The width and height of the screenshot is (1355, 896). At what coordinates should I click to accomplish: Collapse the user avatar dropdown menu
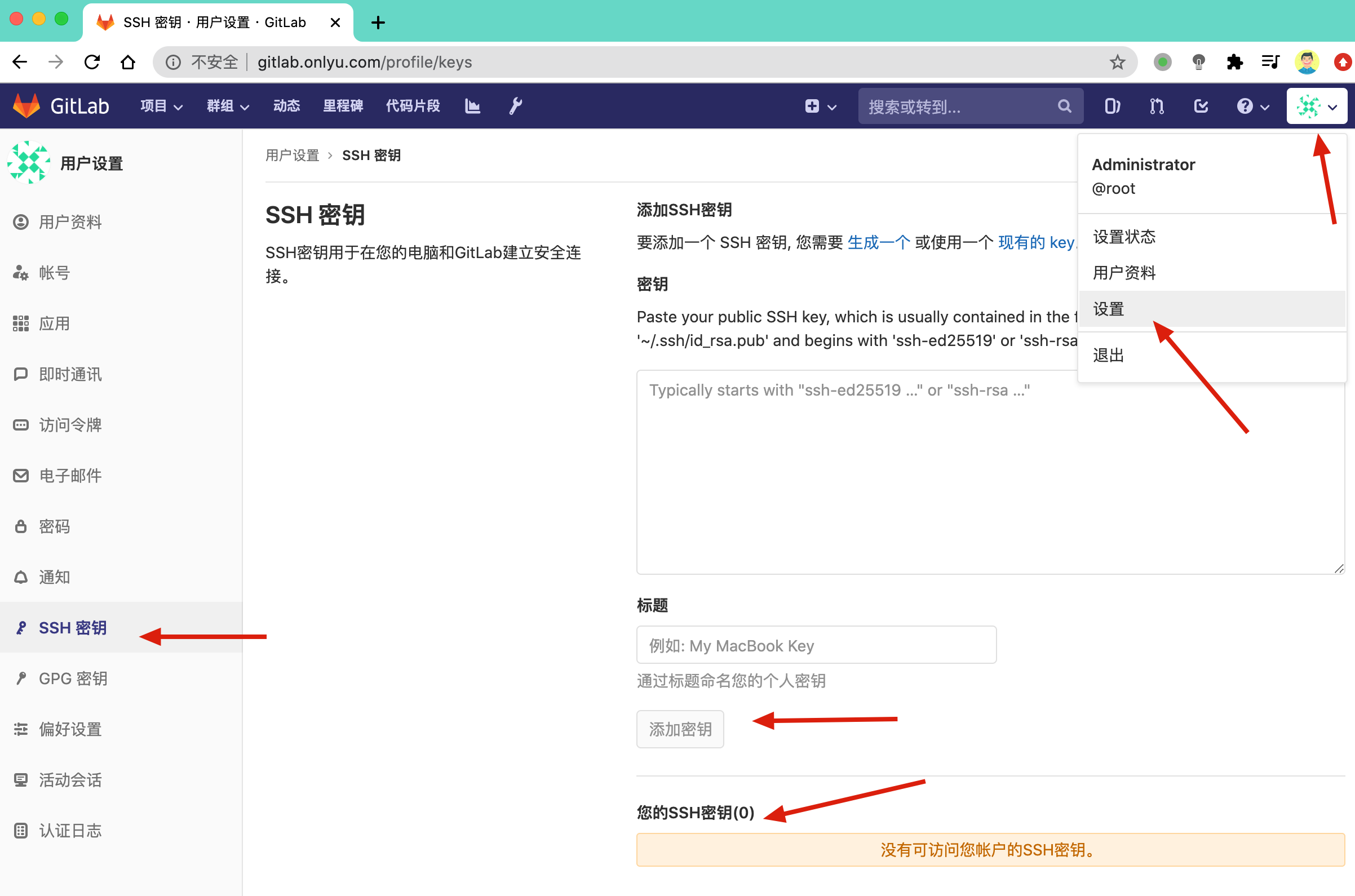click(1317, 107)
